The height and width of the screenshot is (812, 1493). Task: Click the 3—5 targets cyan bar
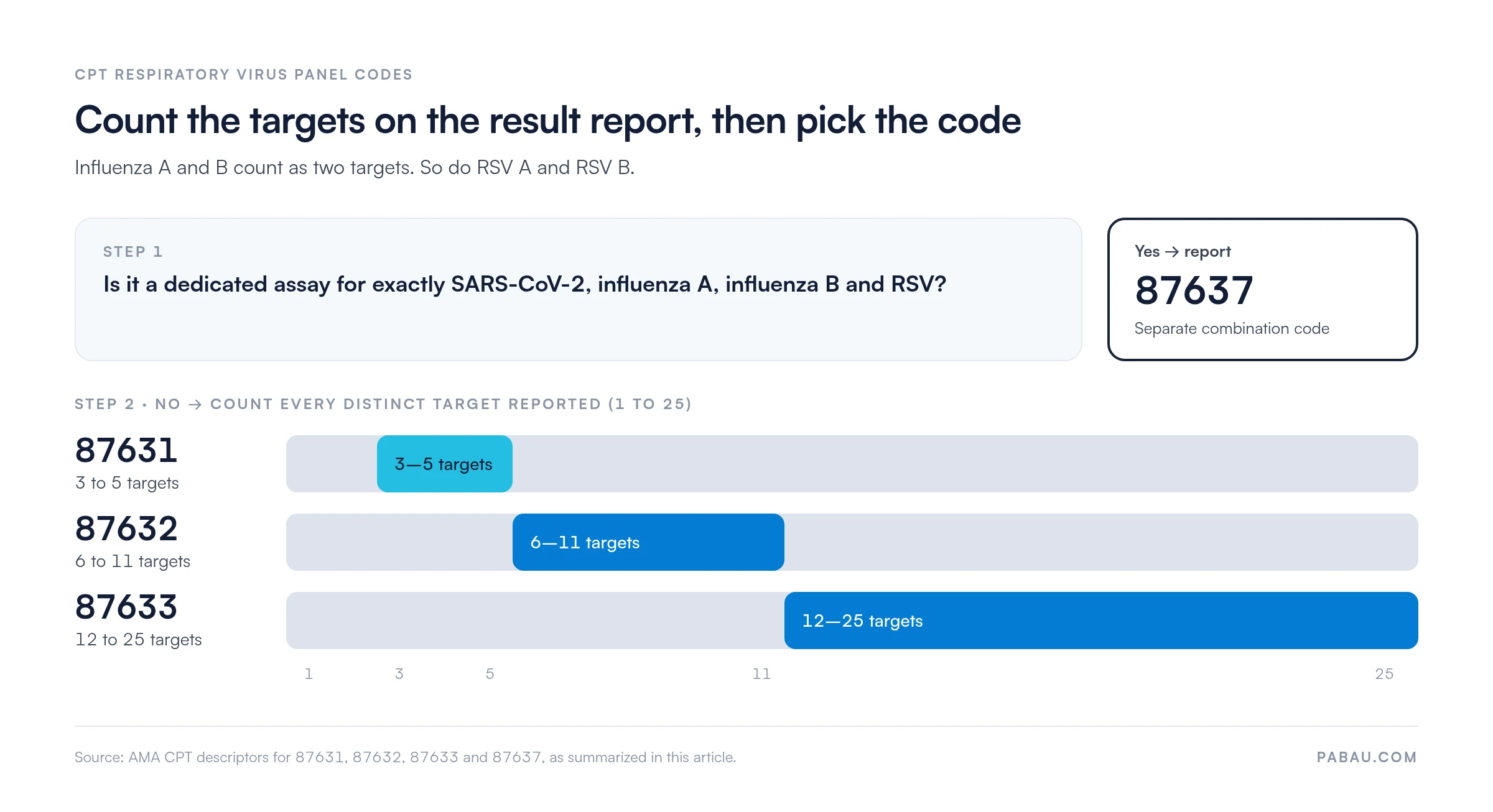tap(445, 464)
